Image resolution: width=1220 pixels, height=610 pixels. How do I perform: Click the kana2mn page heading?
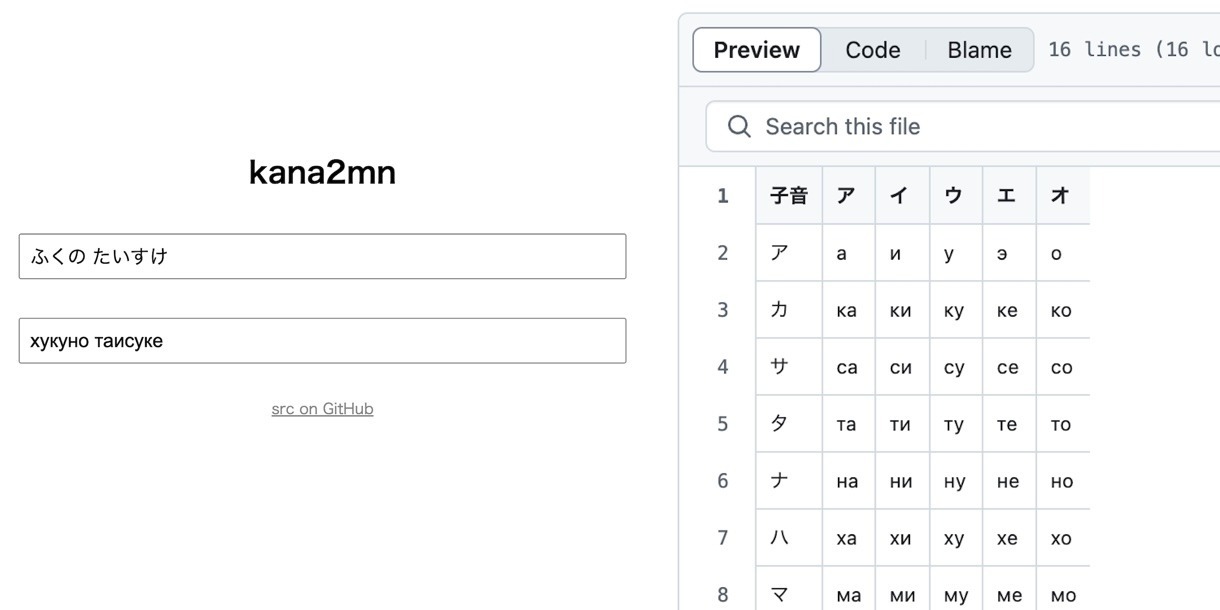tap(322, 173)
